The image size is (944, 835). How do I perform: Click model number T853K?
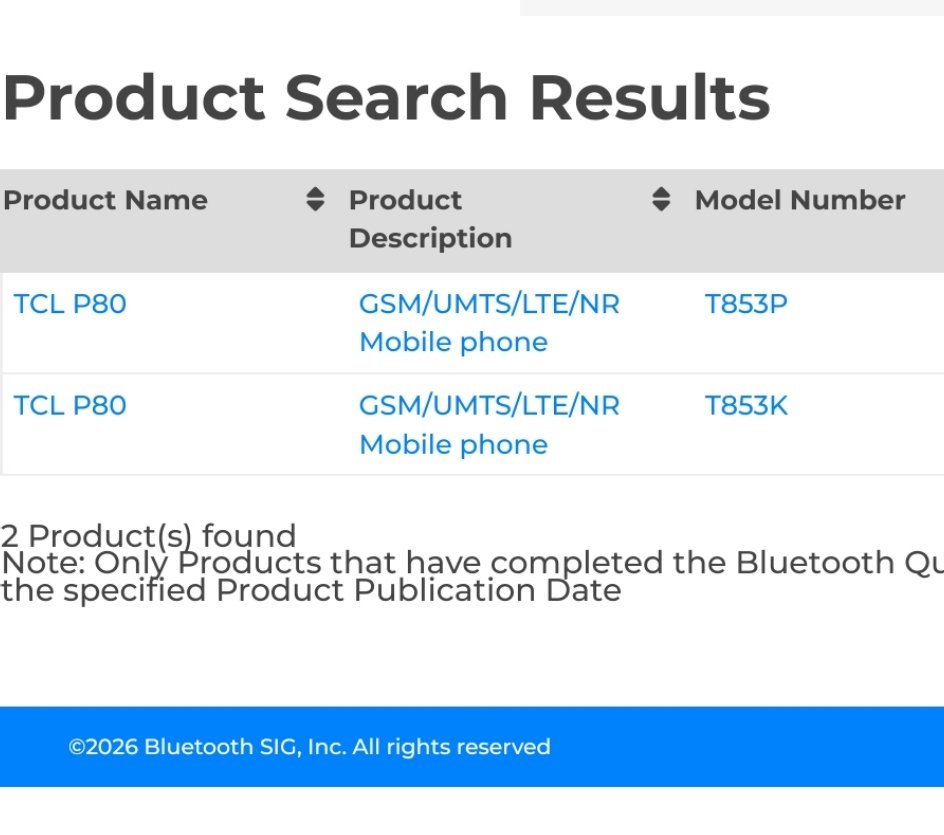tap(746, 406)
